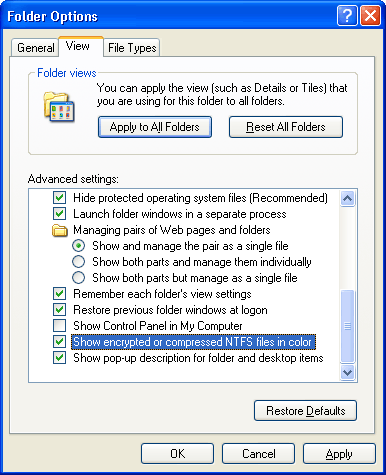Switch to the General tab
386x475 pixels.
coord(35,48)
